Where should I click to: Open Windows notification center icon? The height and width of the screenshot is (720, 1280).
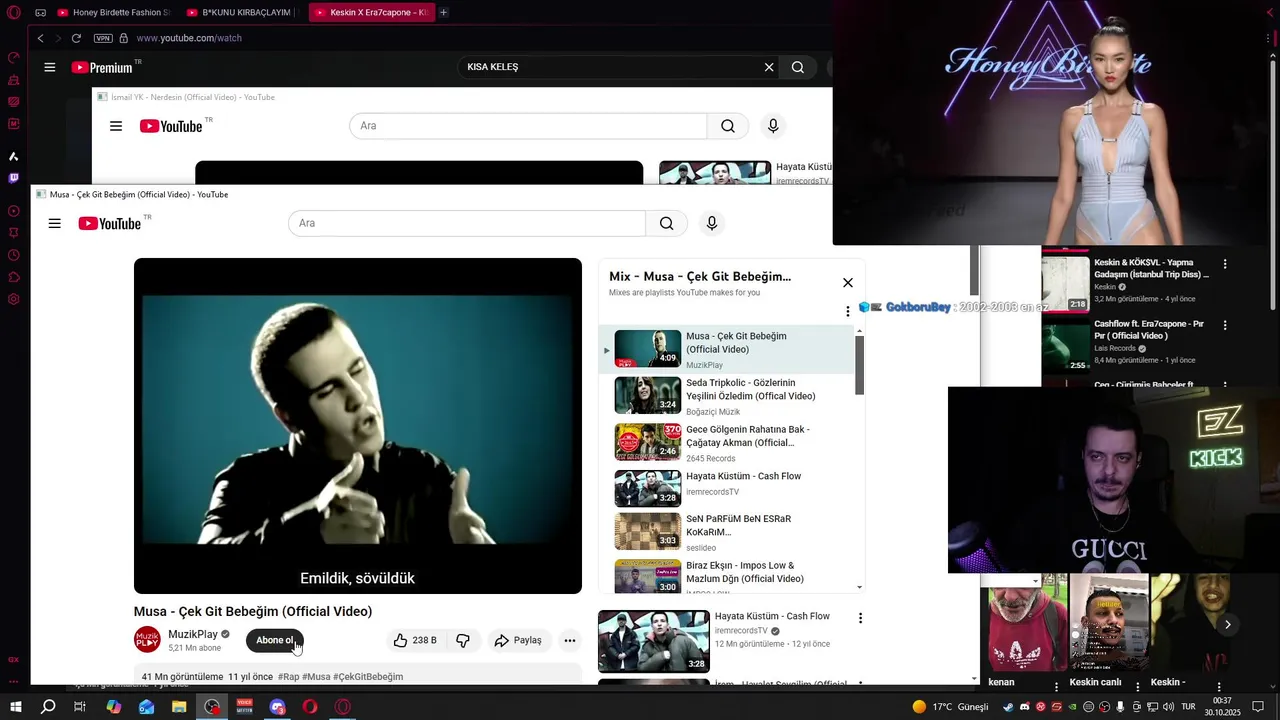tap(1258, 707)
